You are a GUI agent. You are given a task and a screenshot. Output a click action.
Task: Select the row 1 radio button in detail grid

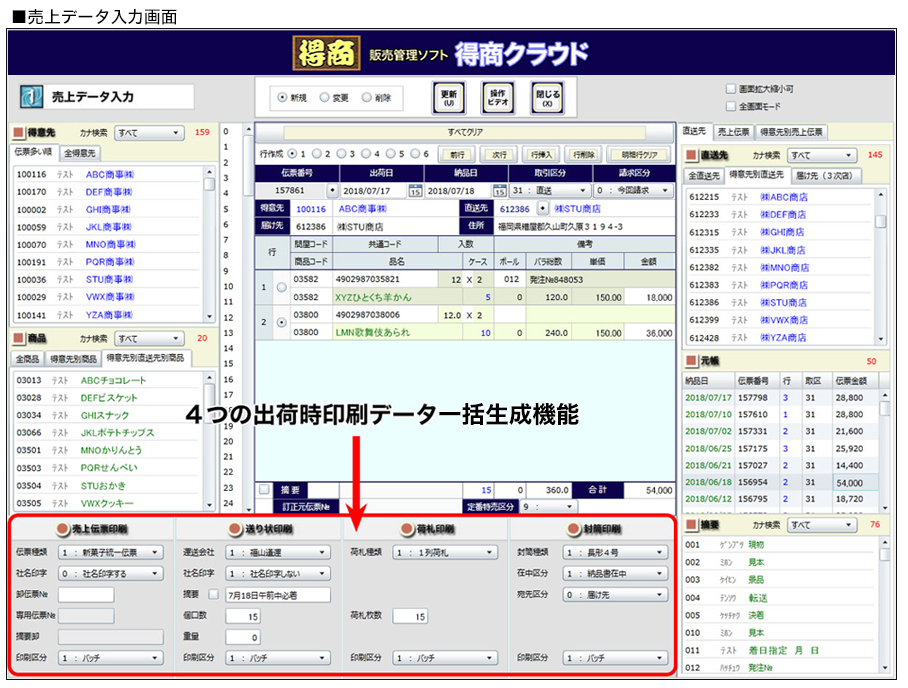coord(281,287)
